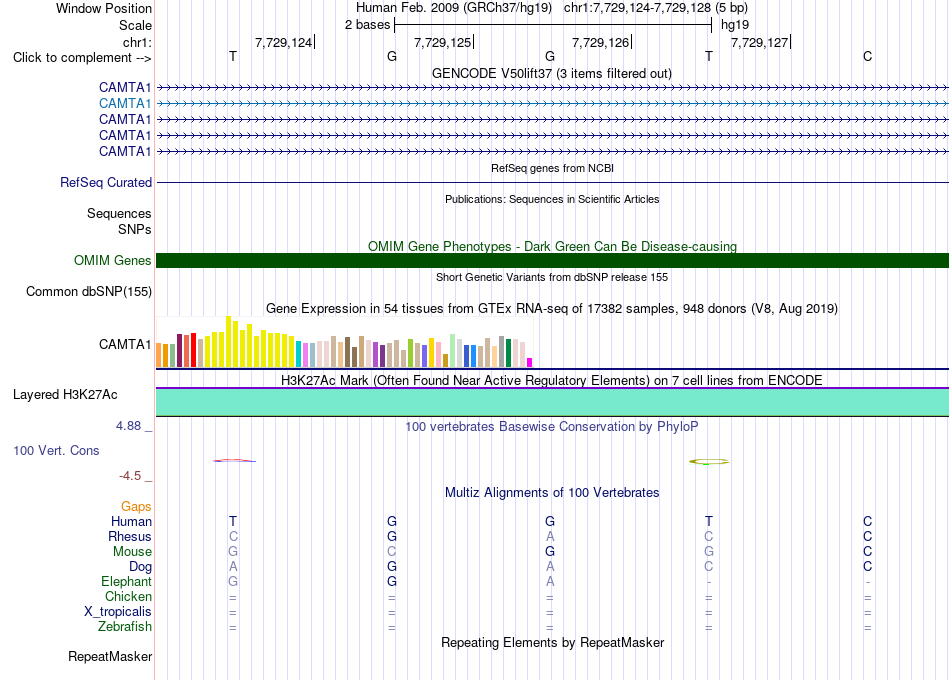Open the 'OMIM Genes' track label
Viewport: 950px width, 680px height.
[113, 261]
